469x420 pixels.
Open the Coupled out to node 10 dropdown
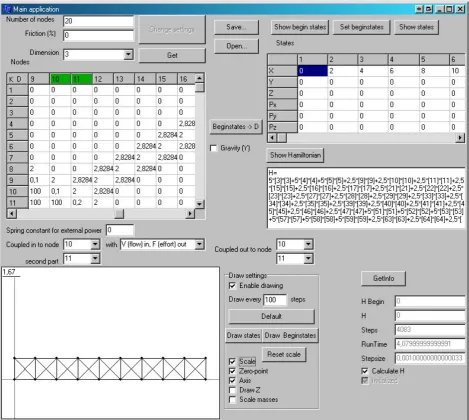[x=308, y=244]
